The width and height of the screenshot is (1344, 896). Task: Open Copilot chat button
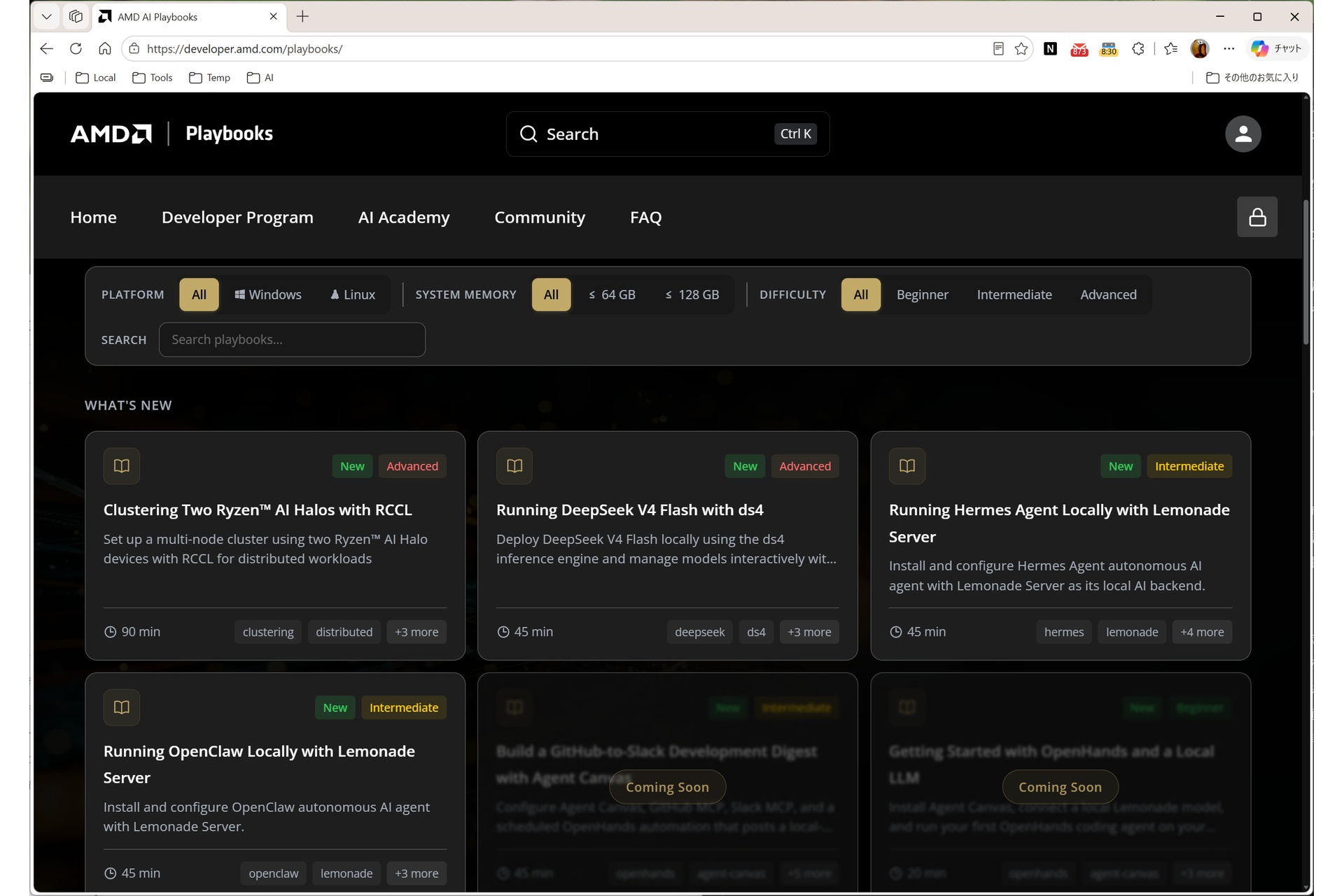[1276, 49]
